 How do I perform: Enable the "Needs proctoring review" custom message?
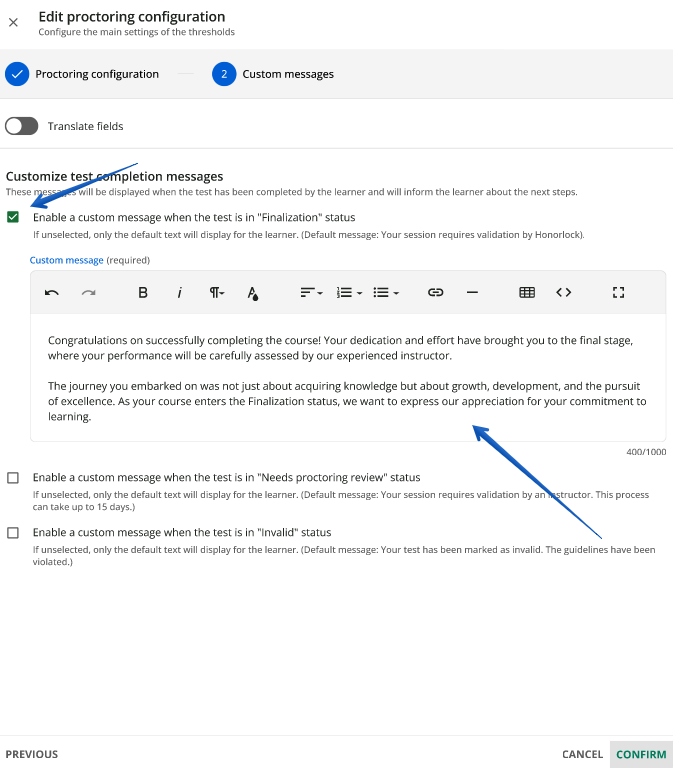(x=13, y=478)
